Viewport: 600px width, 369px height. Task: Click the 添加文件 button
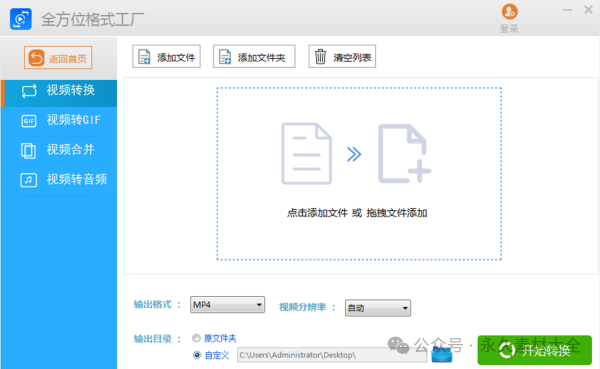tap(166, 57)
